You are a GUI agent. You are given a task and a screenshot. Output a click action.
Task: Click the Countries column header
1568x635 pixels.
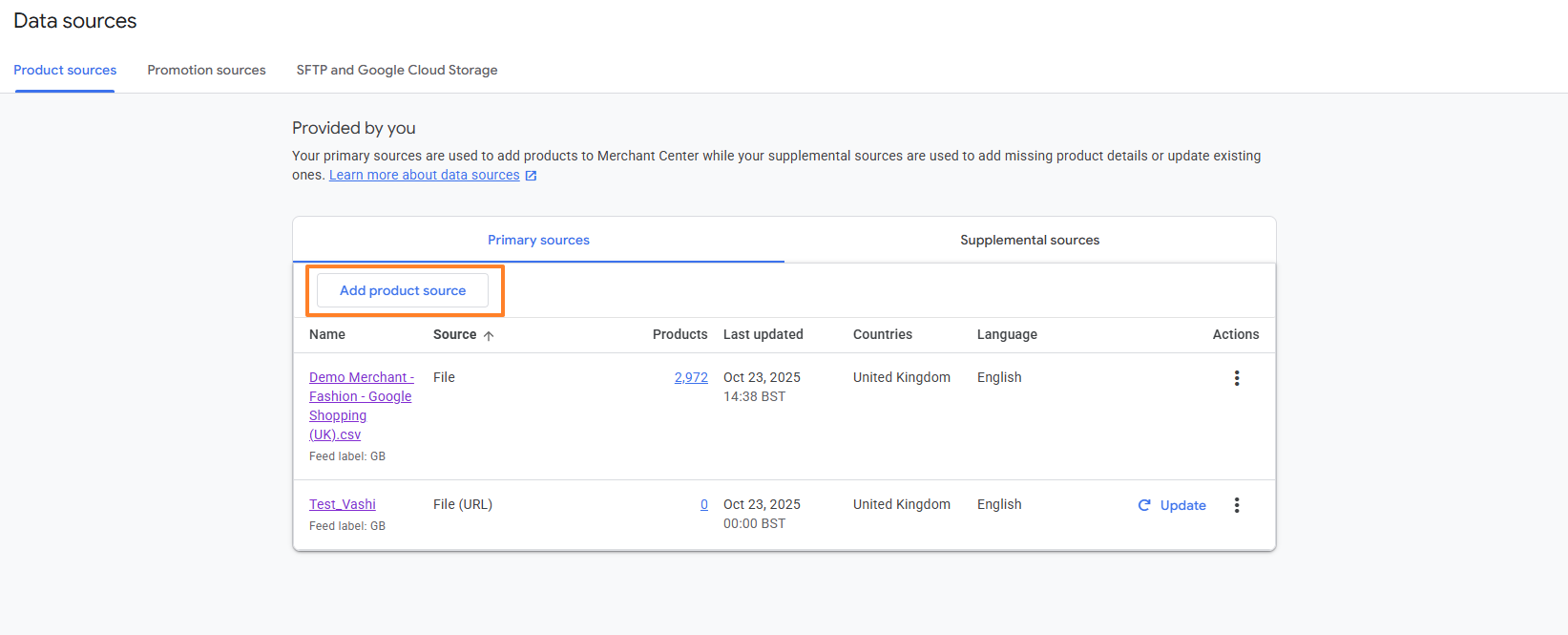882,334
